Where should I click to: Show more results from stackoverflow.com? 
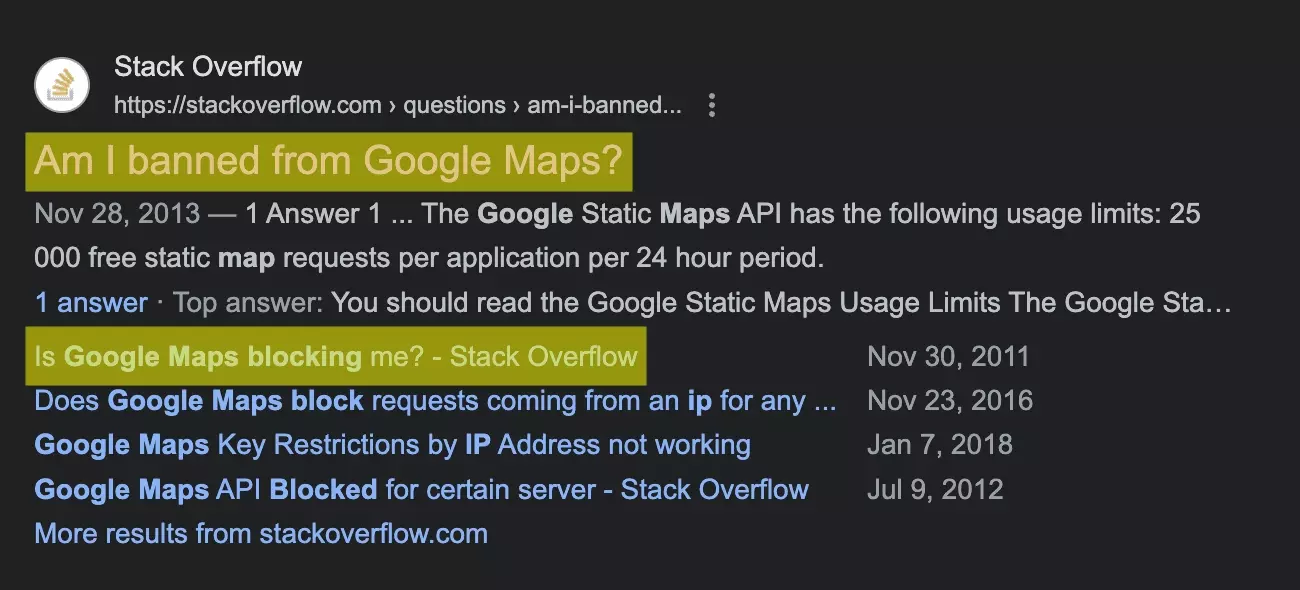tap(261, 533)
